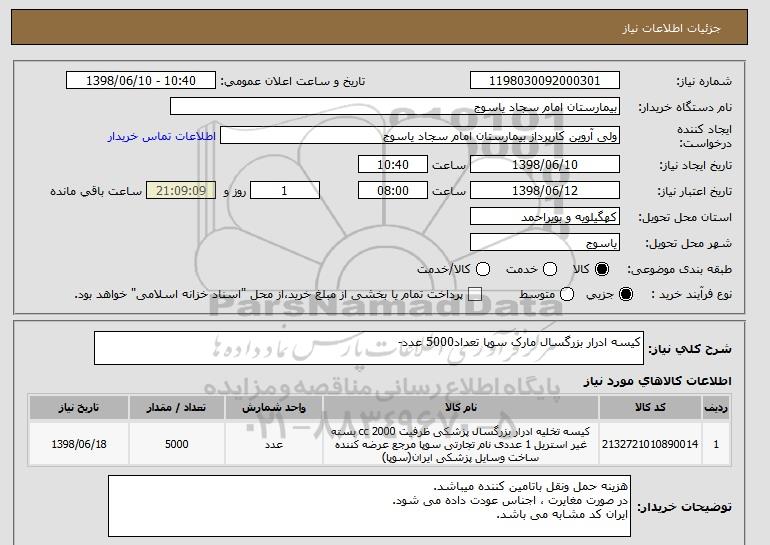This screenshot has width=770, height=545.
Task: Click the request creator field ولی آروین
Action: [x=420, y=136]
